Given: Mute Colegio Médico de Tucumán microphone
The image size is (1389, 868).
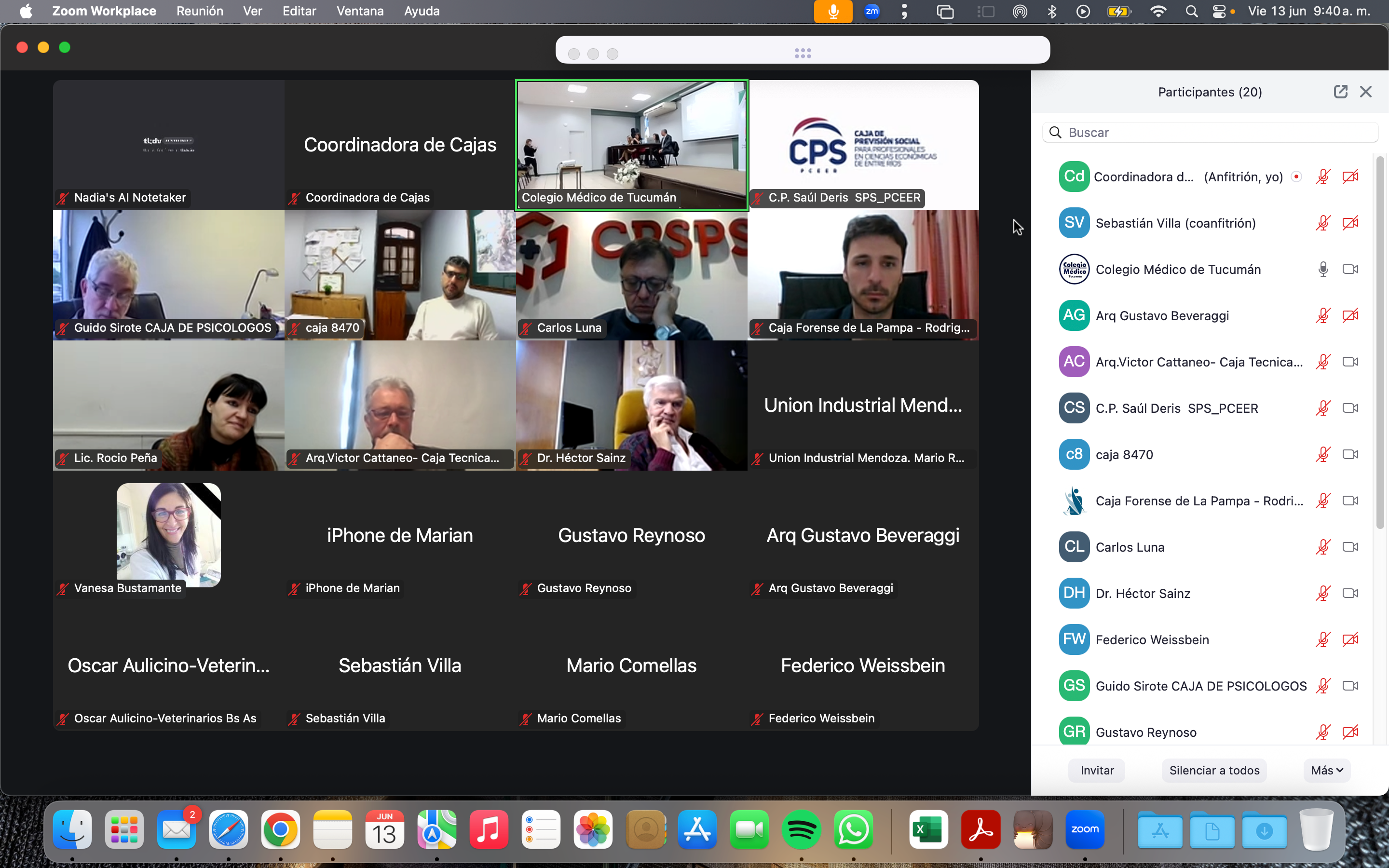Looking at the screenshot, I should pyautogui.click(x=1323, y=269).
